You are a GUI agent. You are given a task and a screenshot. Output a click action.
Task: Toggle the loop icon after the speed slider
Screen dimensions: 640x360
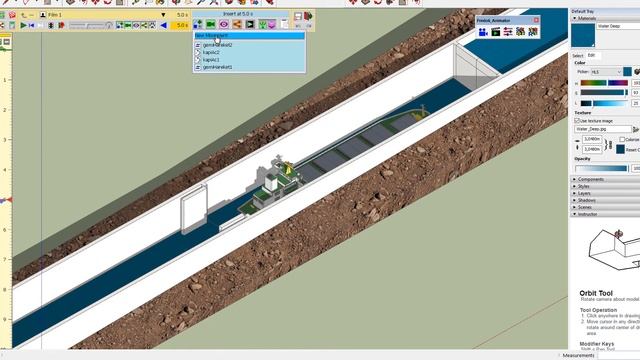[109, 25]
